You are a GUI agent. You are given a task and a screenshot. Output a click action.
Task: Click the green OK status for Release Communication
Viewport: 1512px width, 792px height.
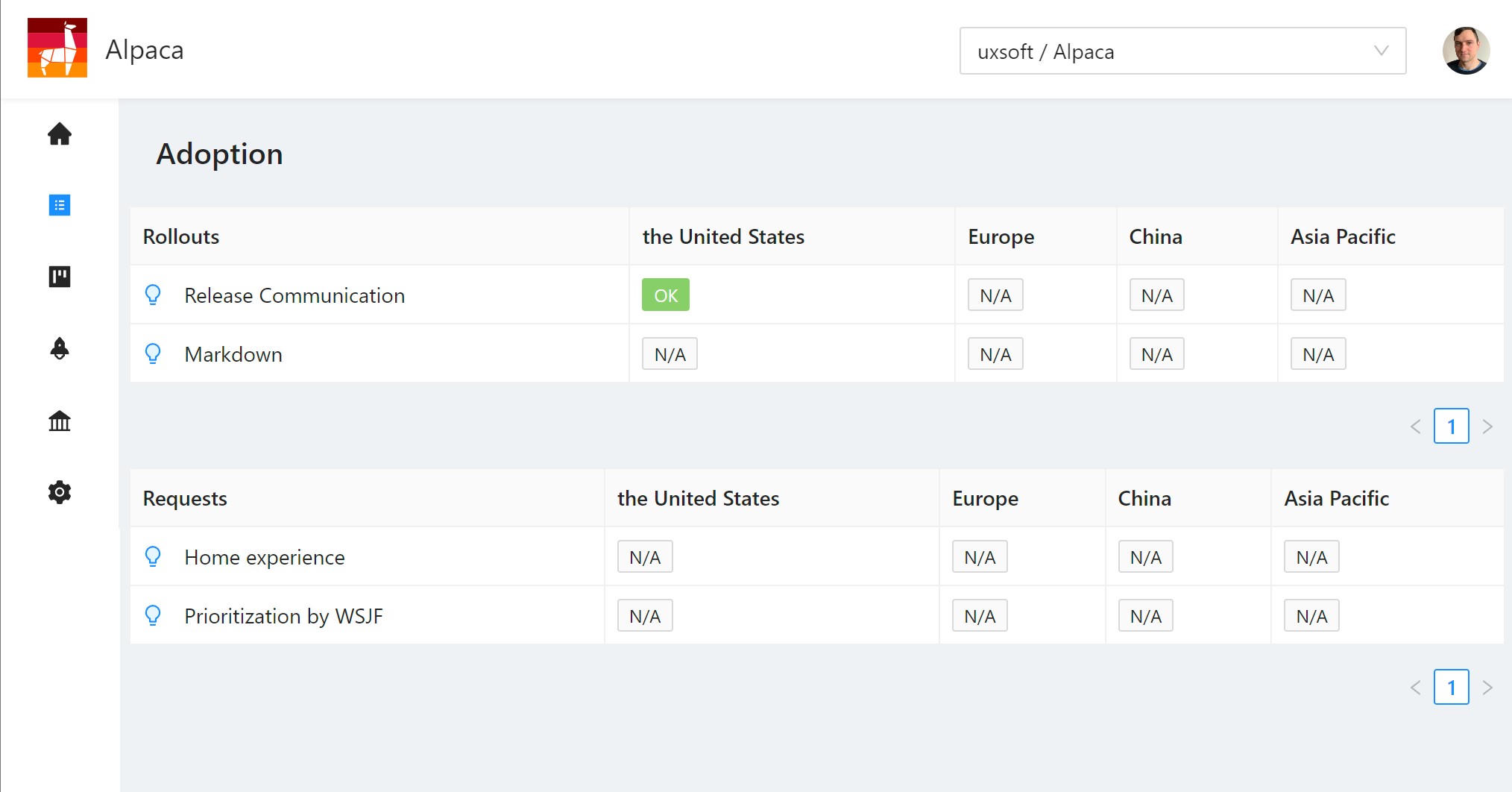coord(665,295)
